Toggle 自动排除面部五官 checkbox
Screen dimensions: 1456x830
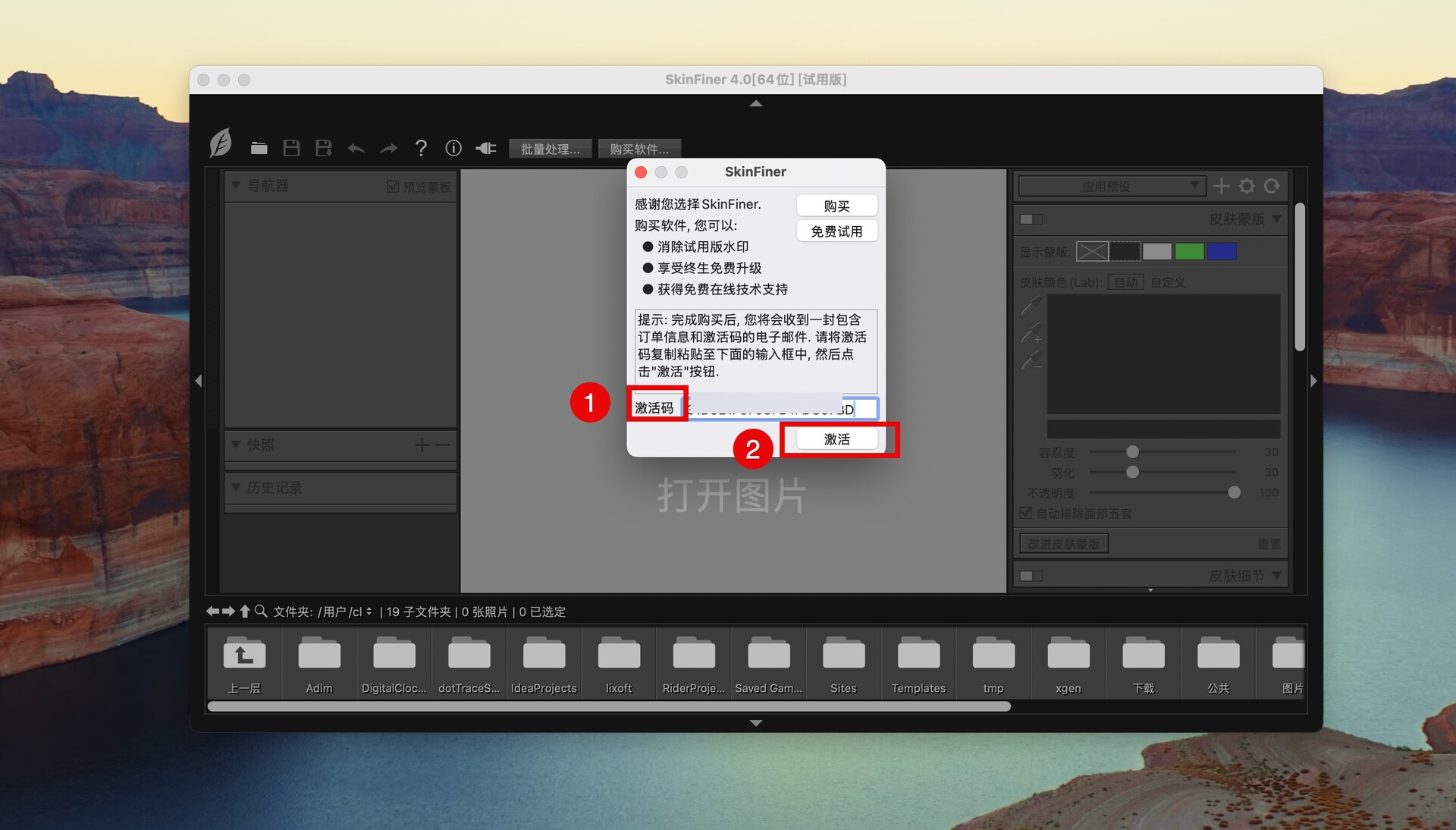tap(1026, 513)
